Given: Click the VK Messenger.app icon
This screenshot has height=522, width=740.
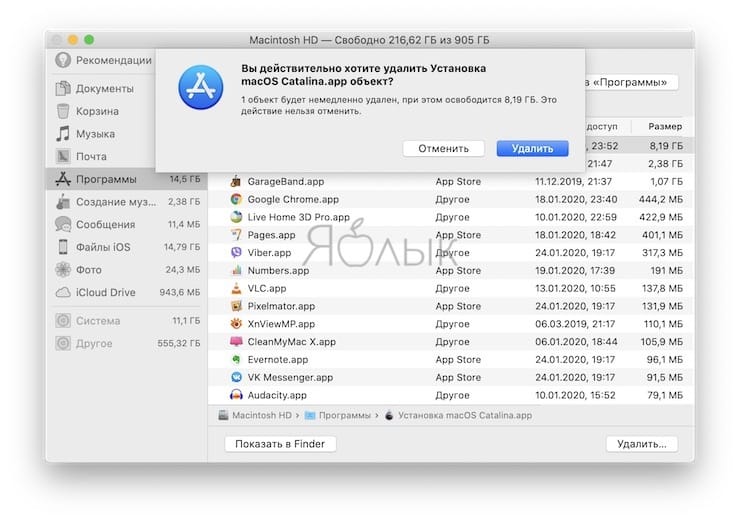Looking at the screenshot, I should point(236,377).
